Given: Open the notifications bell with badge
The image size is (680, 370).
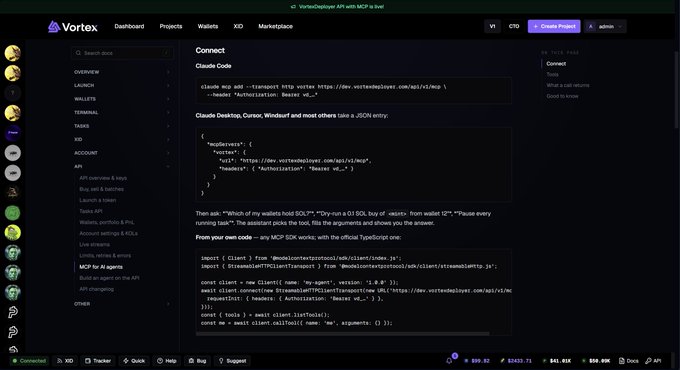Looking at the screenshot, I should [x=449, y=360].
